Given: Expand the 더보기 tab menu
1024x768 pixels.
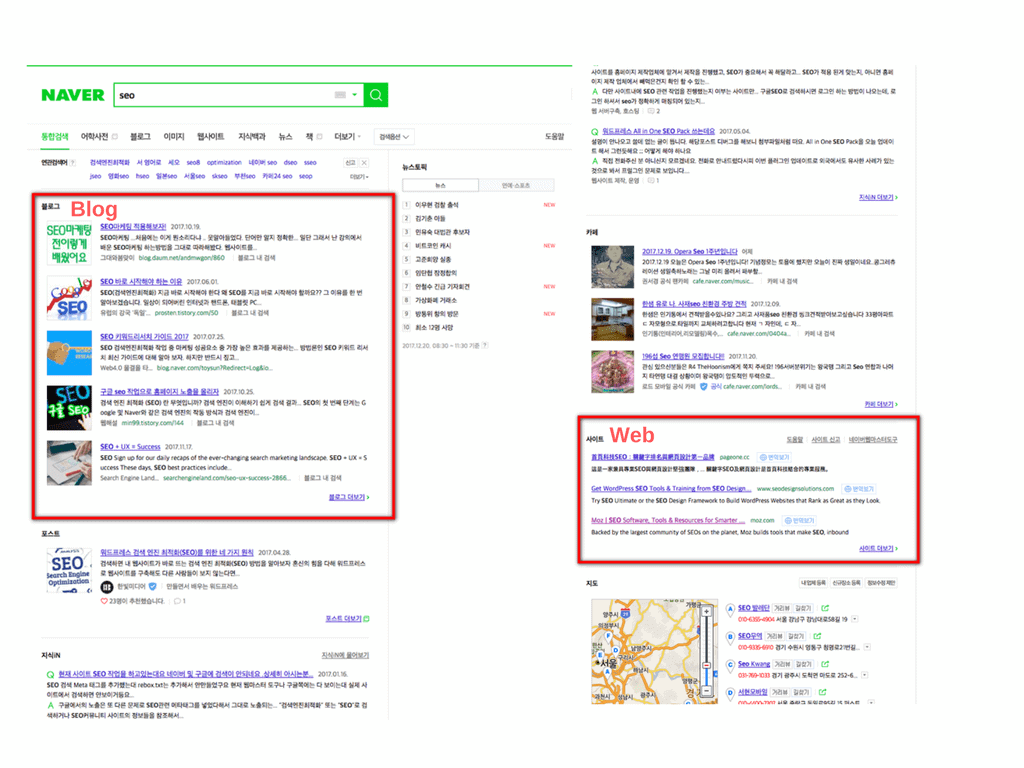Looking at the screenshot, I should tap(347, 136).
